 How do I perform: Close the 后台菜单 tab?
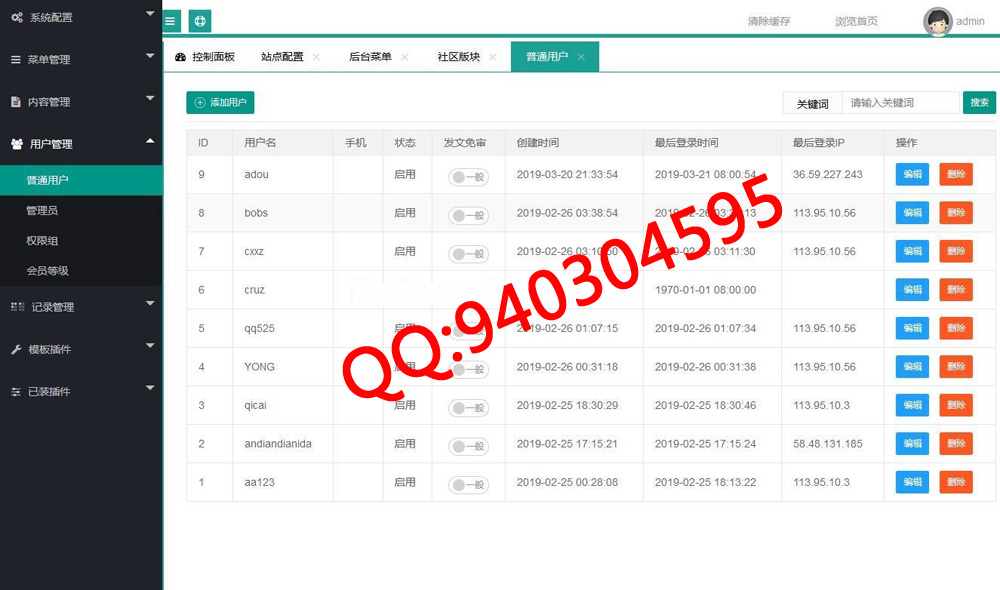click(405, 57)
